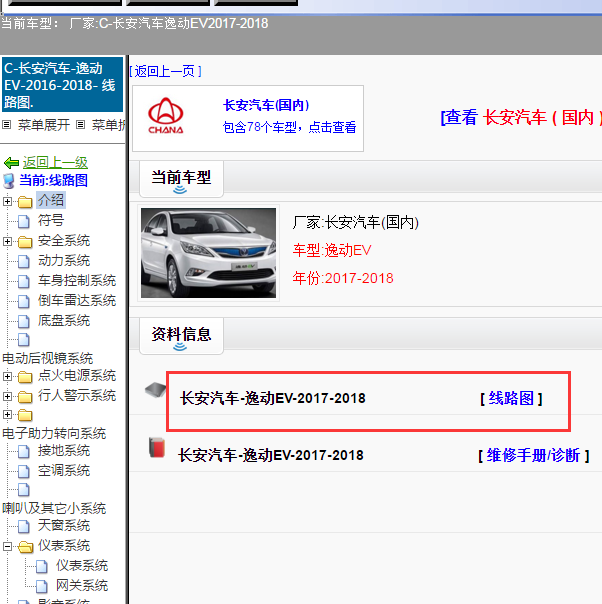The height and width of the screenshot is (604, 602).
Task: Select 当前:线路图 tree root
Action: [x=54, y=180]
